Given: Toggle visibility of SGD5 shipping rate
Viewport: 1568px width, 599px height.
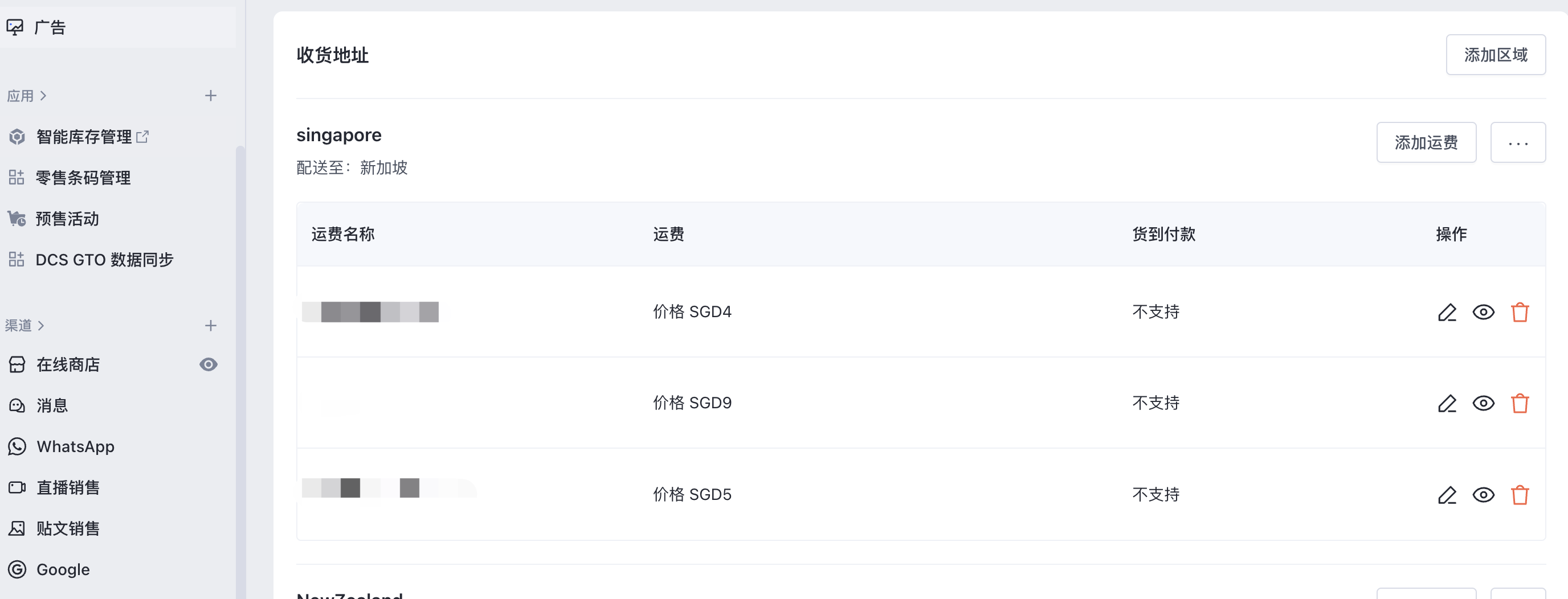Looking at the screenshot, I should click(1484, 495).
